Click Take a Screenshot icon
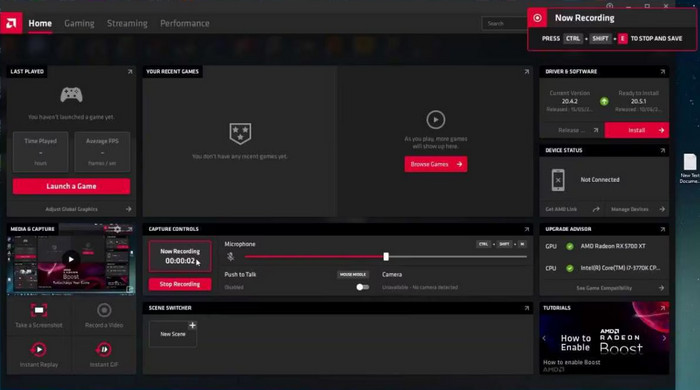 39,310
